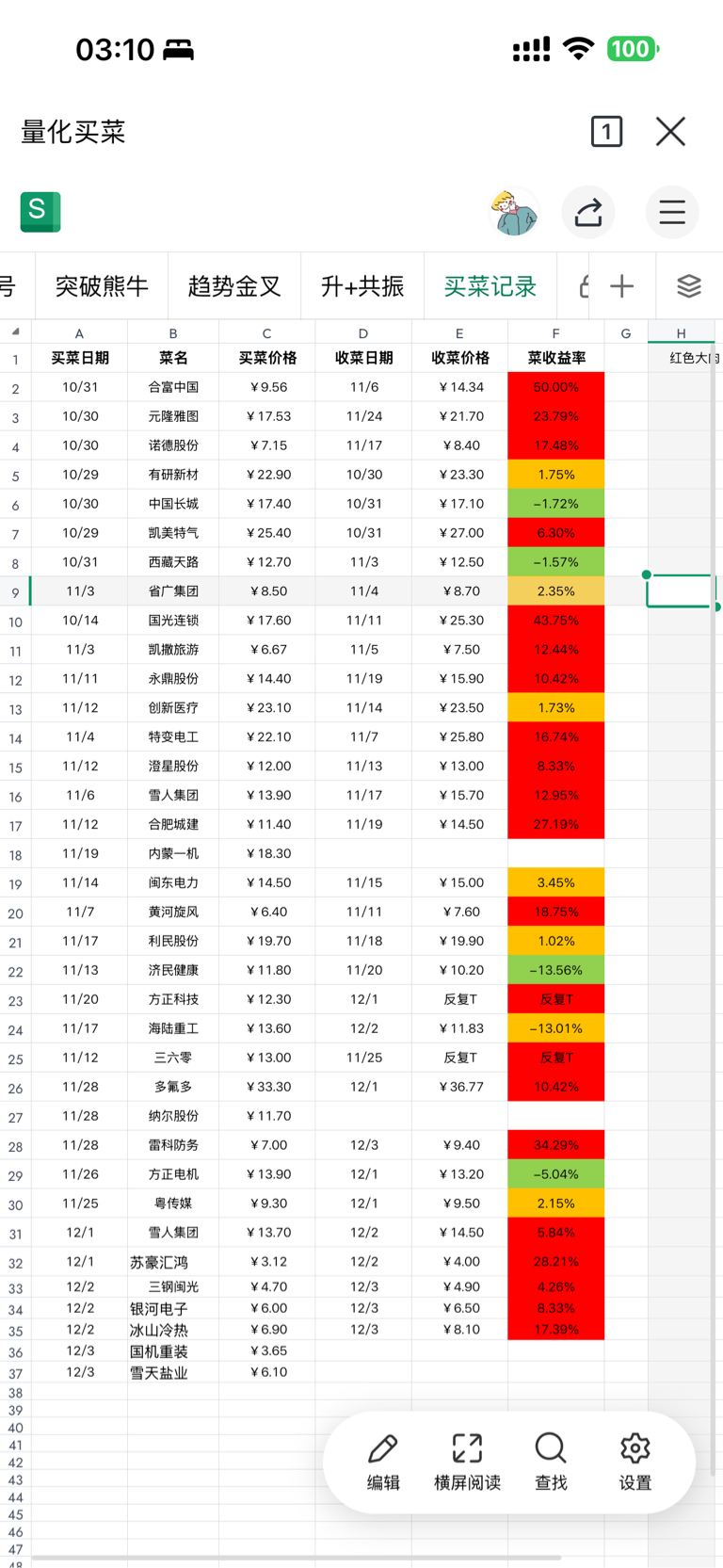Select cell 中国长城
The height and width of the screenshot is (1568, 723).
pyautogui.click(x=173, y=504)
